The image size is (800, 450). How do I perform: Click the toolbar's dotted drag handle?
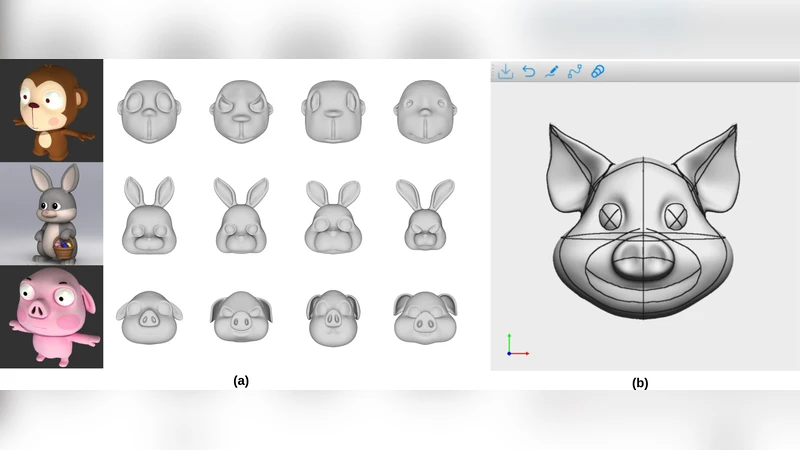[x=493, y=72]
